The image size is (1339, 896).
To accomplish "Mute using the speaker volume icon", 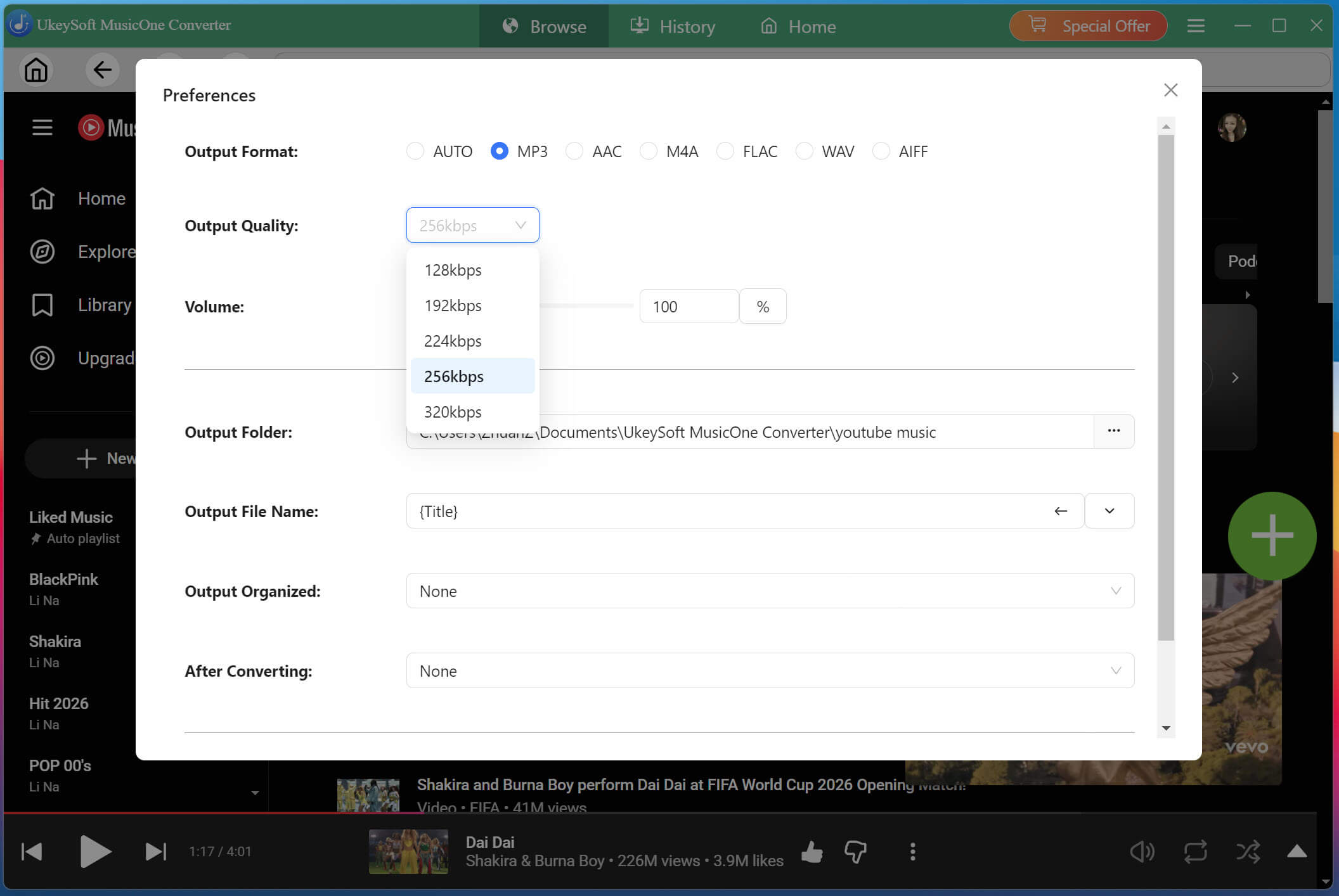I will click(x=1142, y=852).
